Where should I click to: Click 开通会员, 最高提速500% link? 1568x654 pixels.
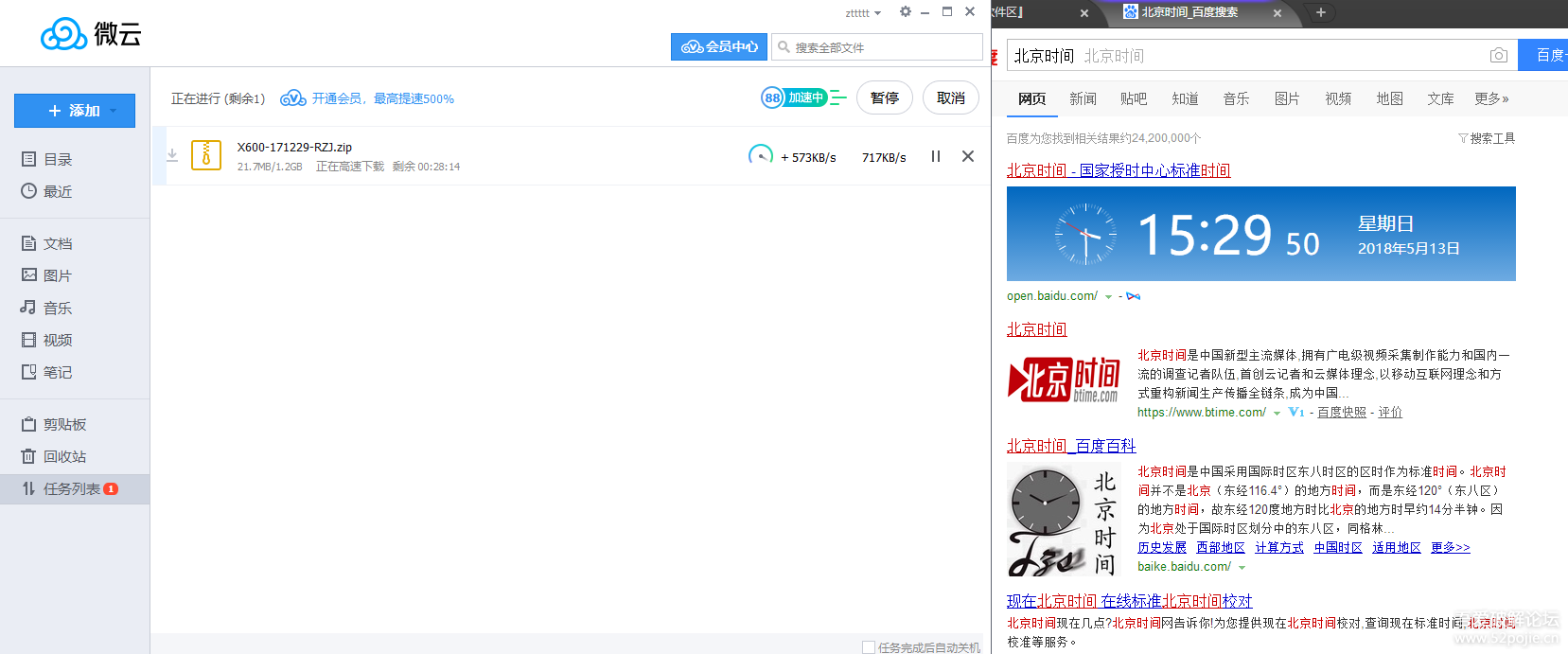383,98
